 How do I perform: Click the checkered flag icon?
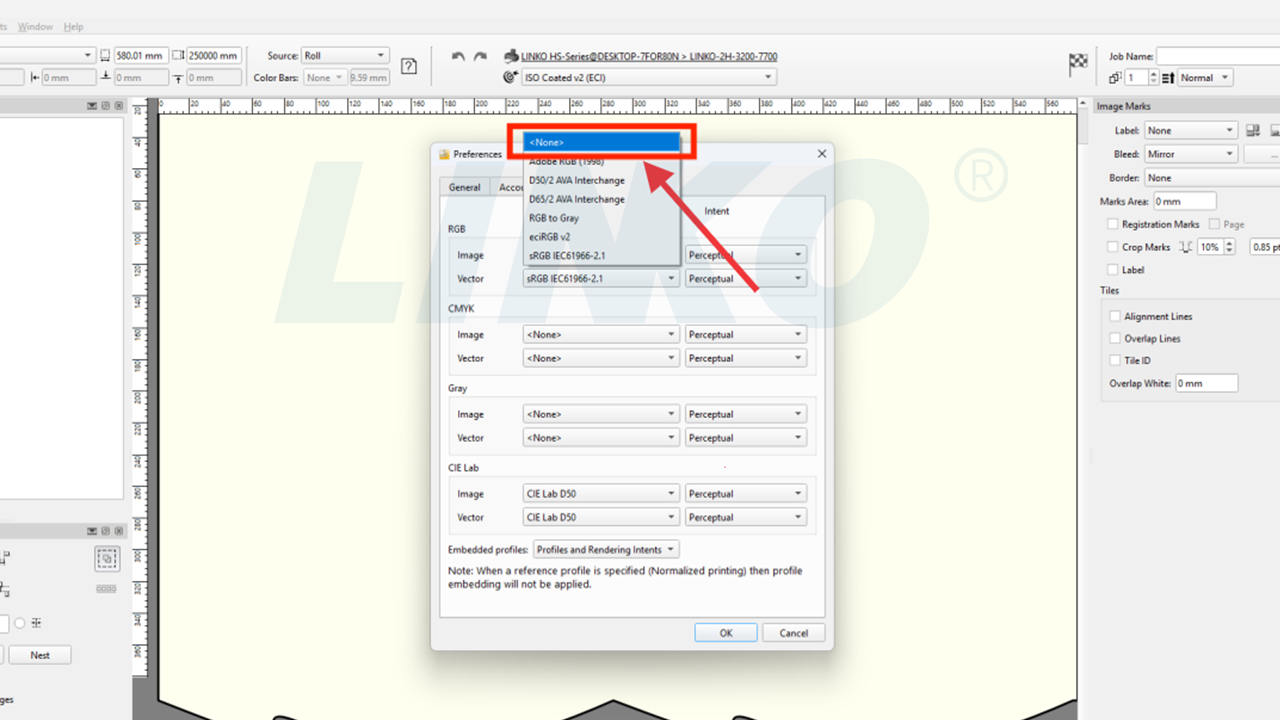(x=1078, y=65)
